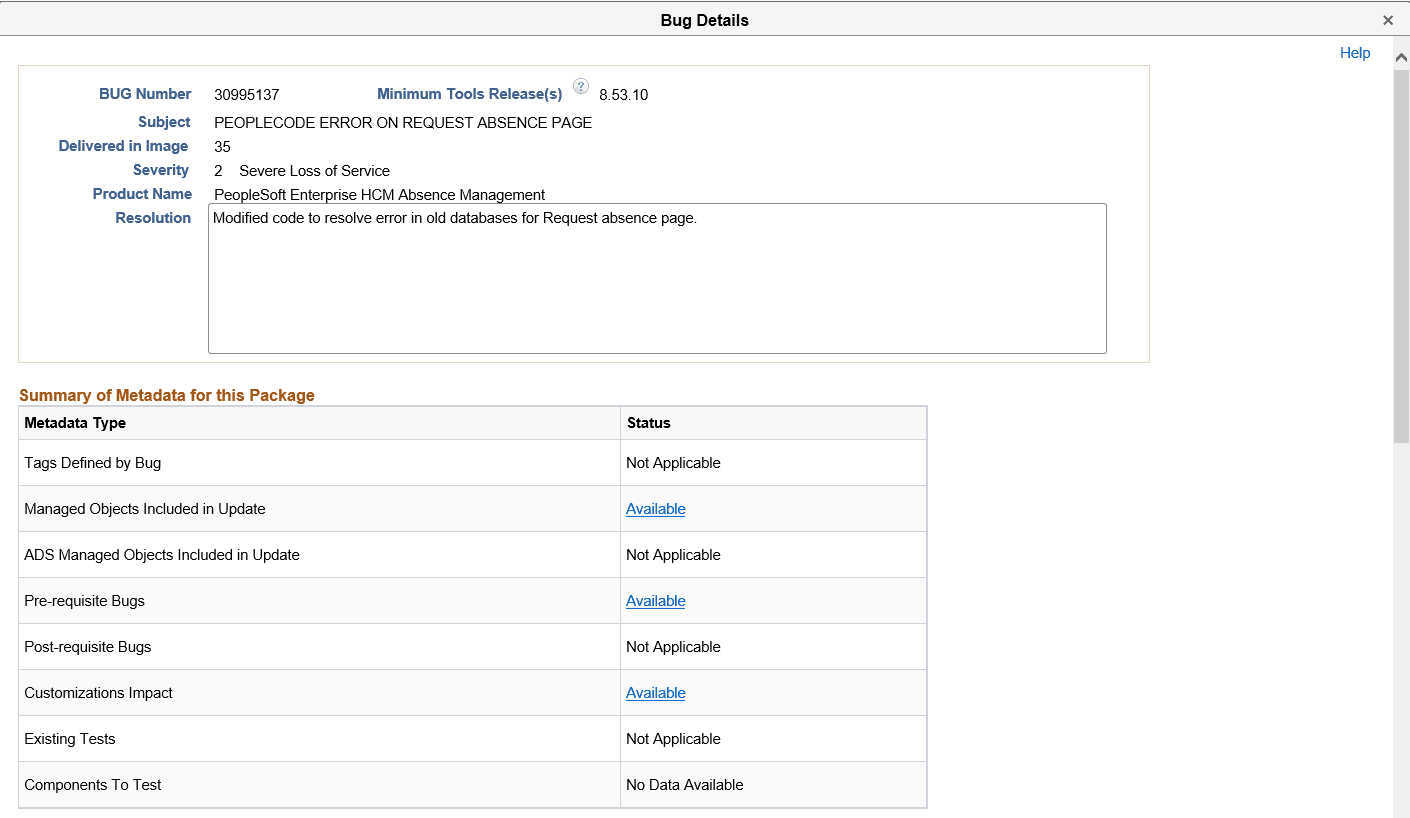The width and height of the screenshot is (1410, 818).
Task: Select the Product Name label
Action: [x=142, y=193]
